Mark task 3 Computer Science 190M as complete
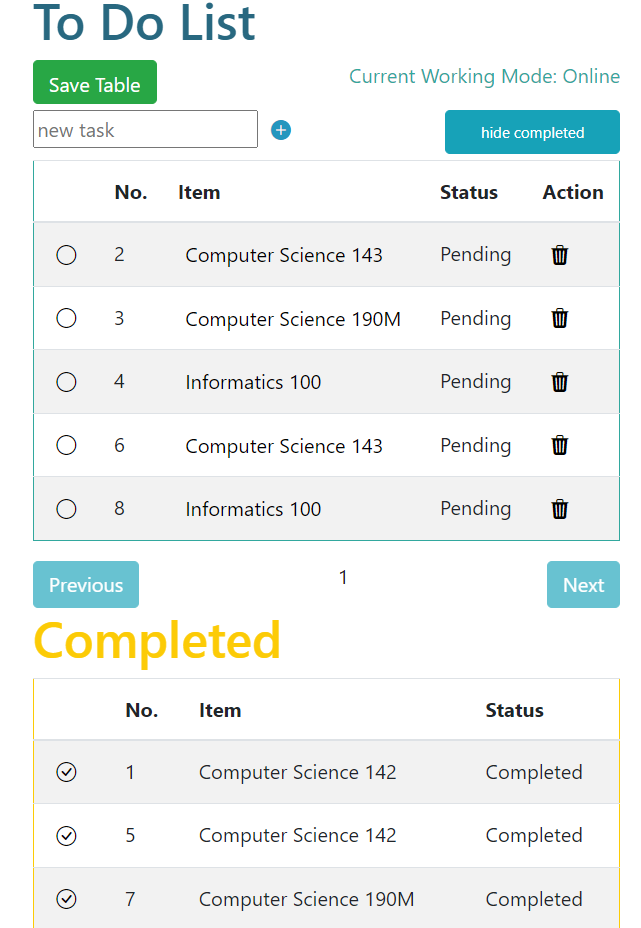Viewport: 641px width, 928px height. coord(66,318)
